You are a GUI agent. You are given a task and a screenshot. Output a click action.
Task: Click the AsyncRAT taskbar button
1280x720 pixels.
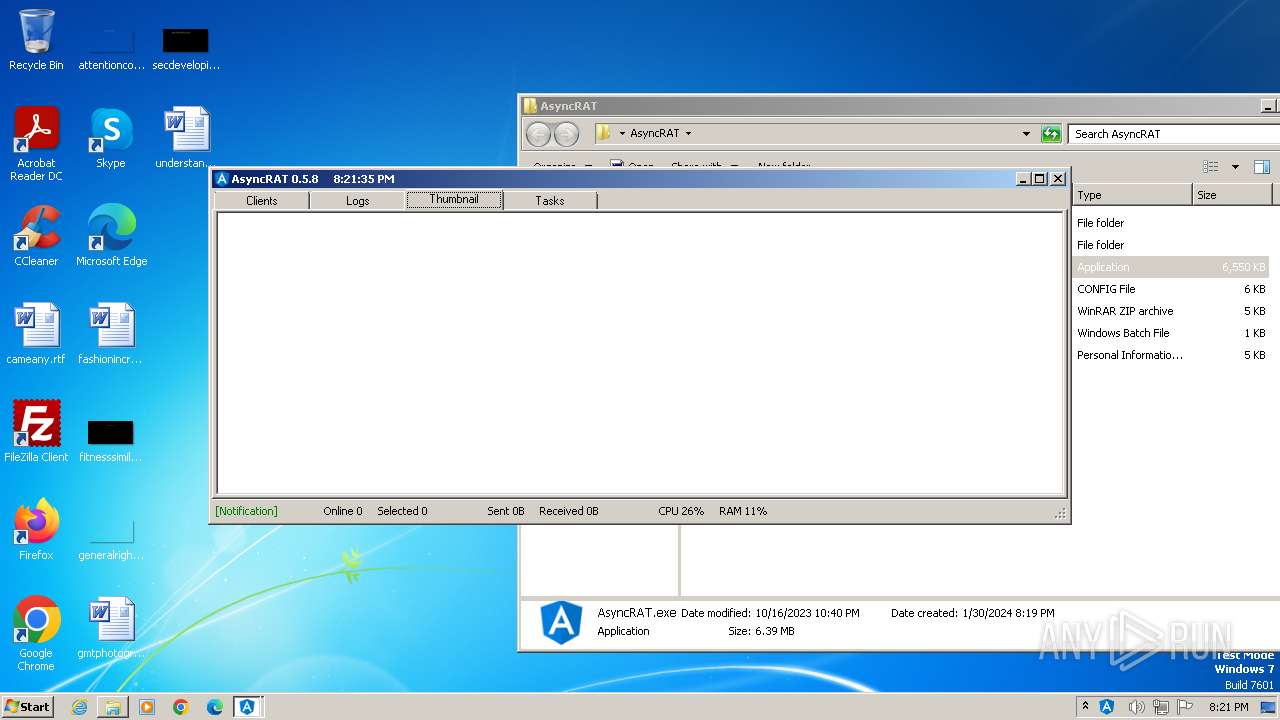coord(247,707)
